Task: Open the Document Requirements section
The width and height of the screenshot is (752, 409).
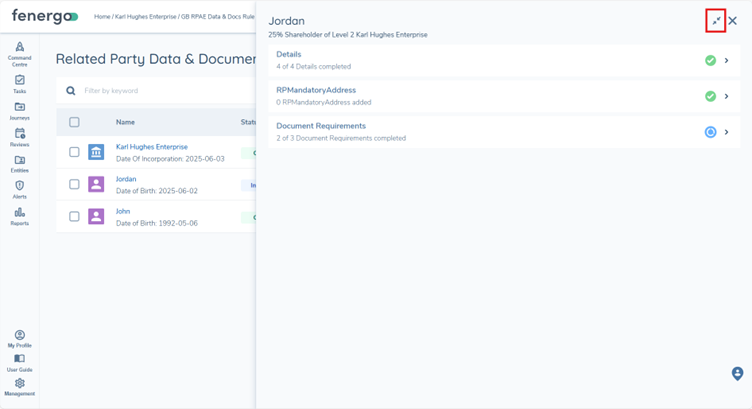Action: pyautogui.click(x=504, y=132)
